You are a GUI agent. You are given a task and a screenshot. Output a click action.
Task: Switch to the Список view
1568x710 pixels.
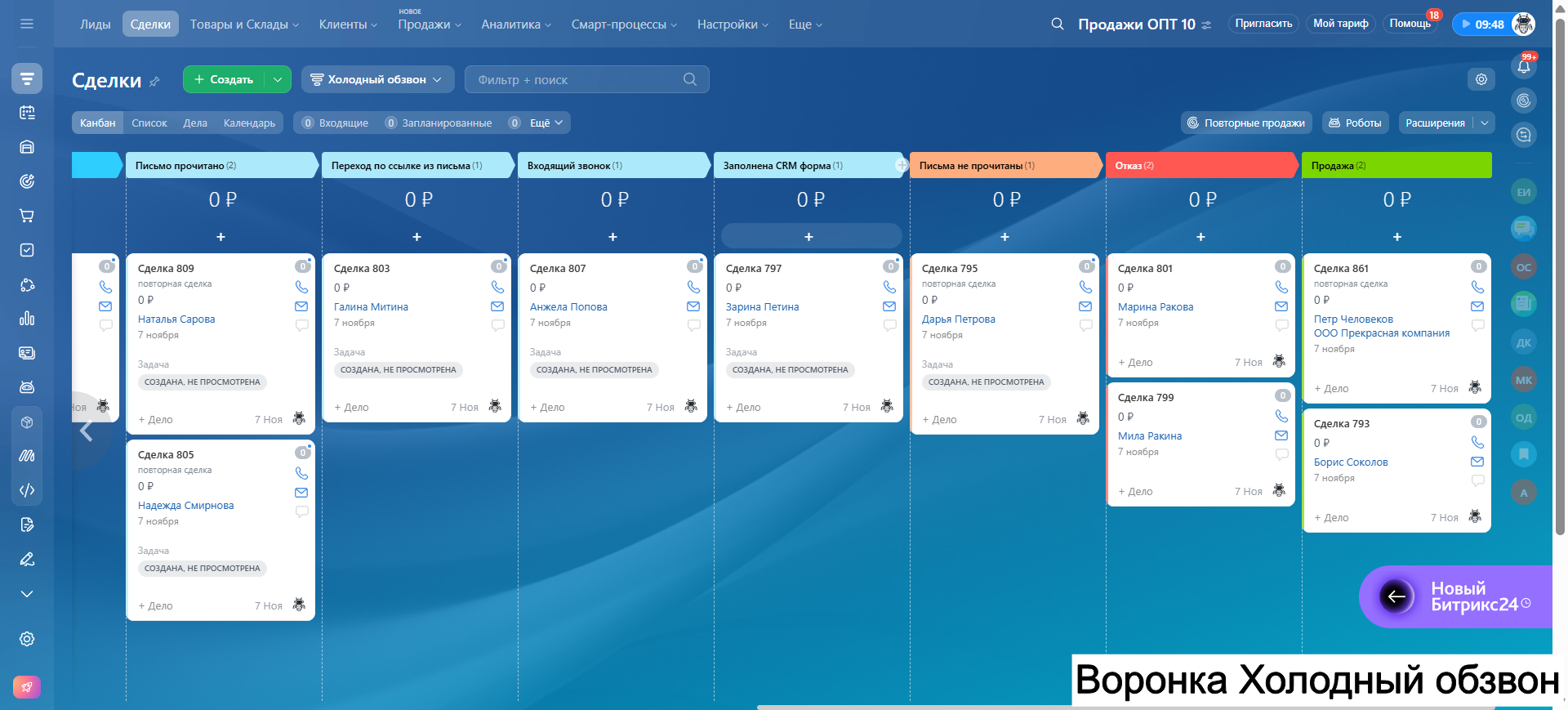[149, 123]
